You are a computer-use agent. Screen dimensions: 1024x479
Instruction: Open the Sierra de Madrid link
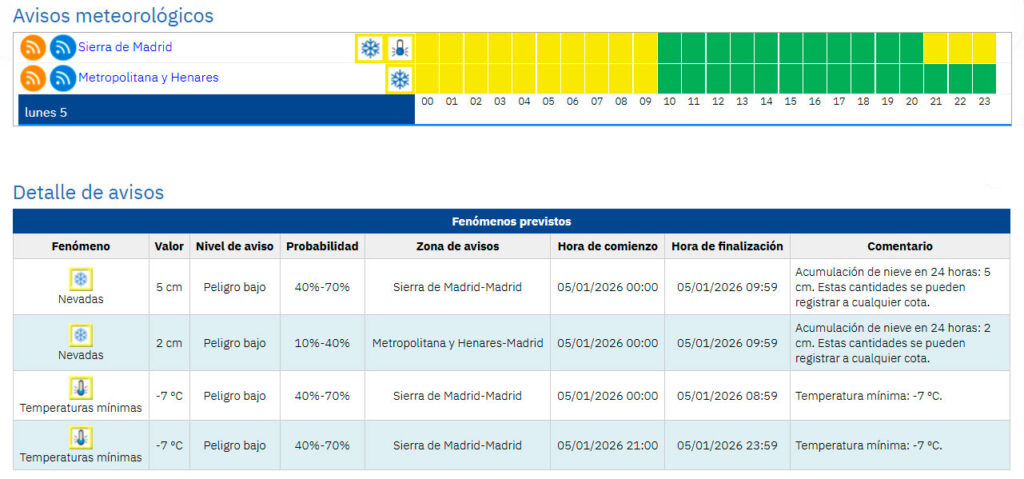(x=125, y=47)
